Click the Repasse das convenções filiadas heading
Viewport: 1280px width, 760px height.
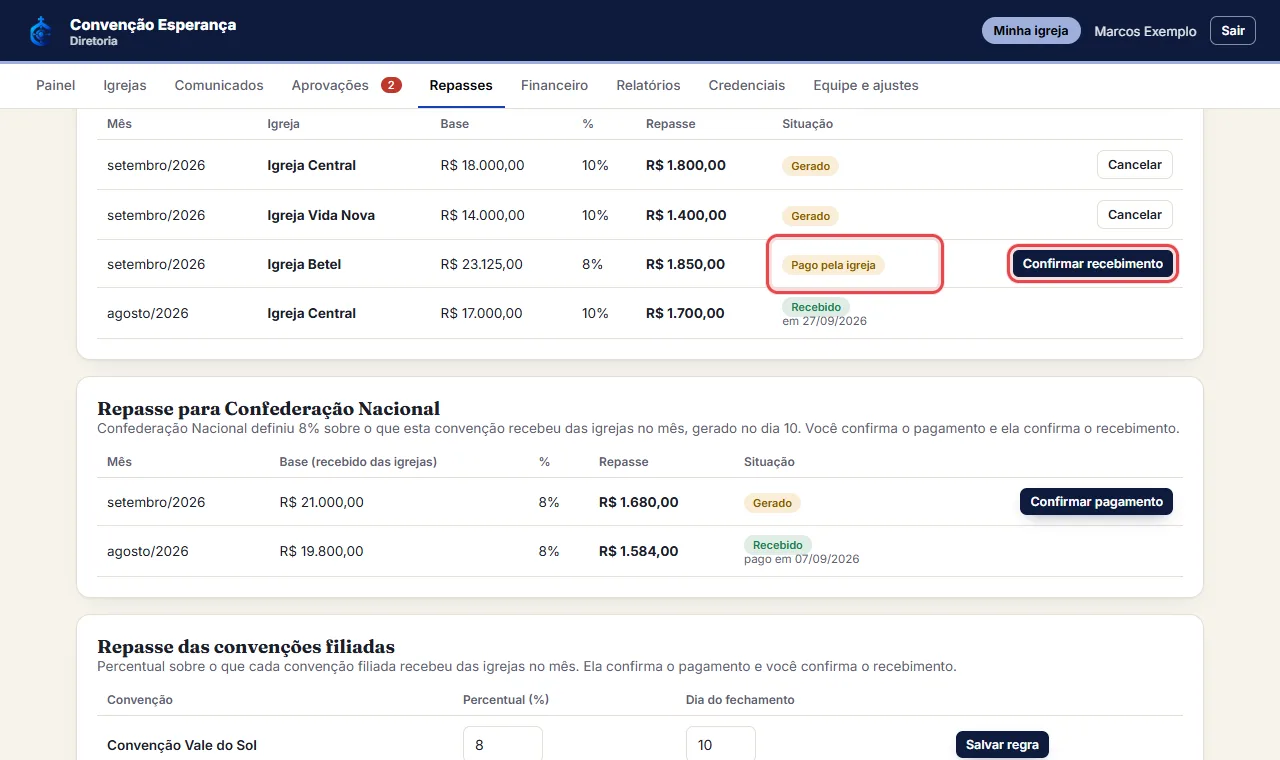(246, 646)
